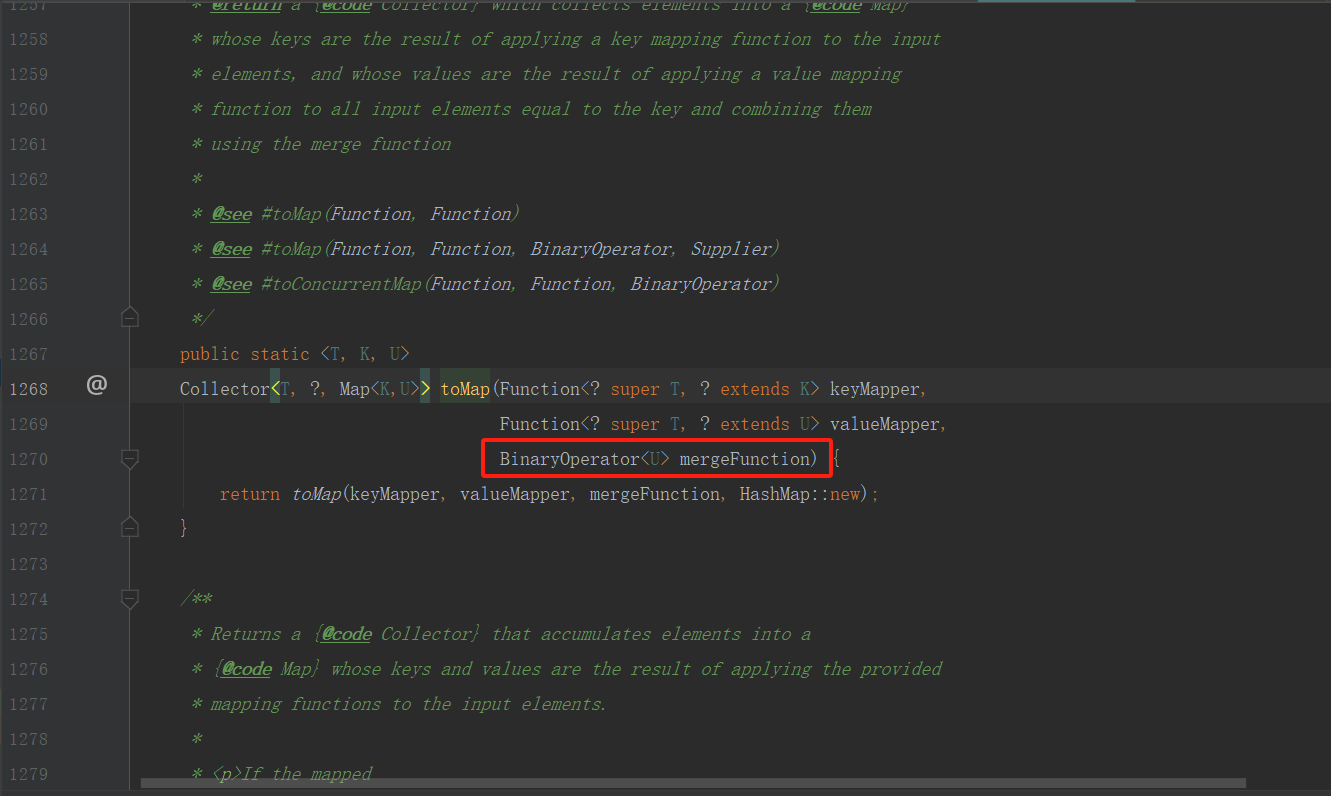This screenshot has width=1331, height=796.
Task: Collapse the Javadoc block starting at line 1274
Action: coord(129,599)
